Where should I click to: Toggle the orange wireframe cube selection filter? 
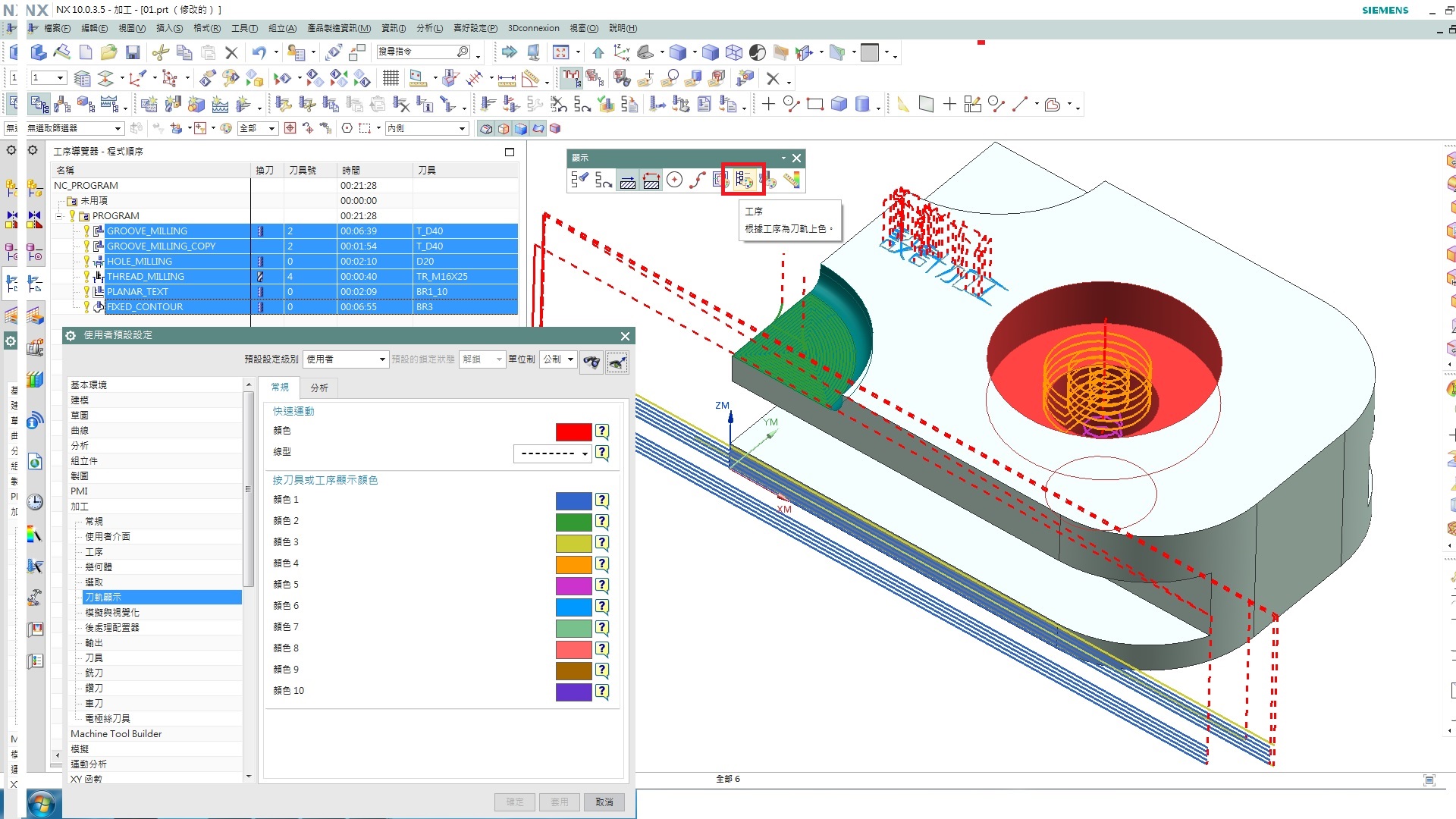tap(504, 128)
